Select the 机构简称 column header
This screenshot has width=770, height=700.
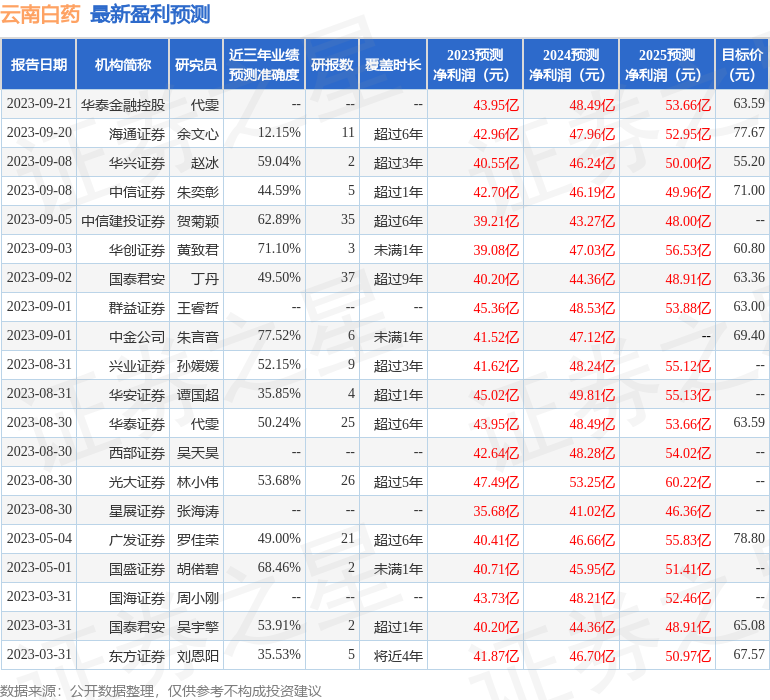pyautogui.click(x=123, y=64)
